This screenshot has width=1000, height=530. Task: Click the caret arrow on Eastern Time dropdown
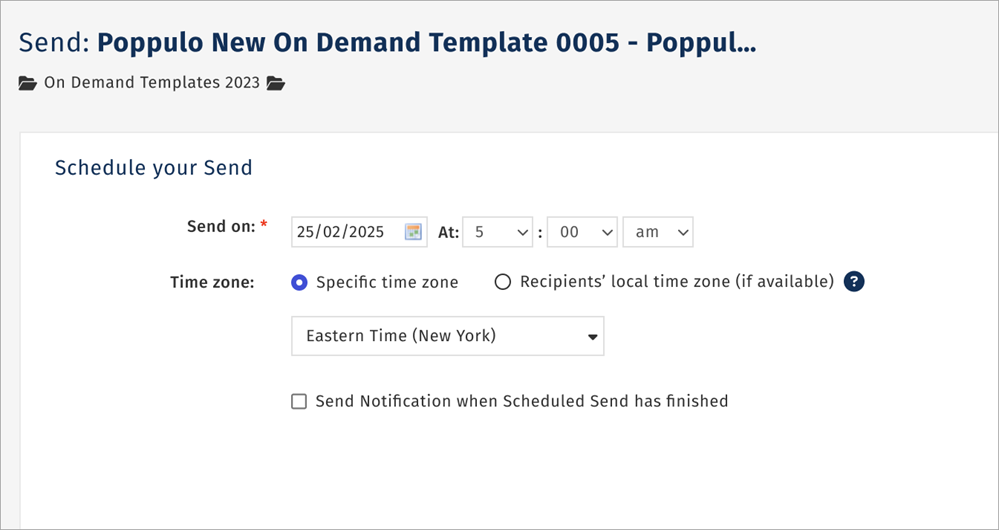592,337
